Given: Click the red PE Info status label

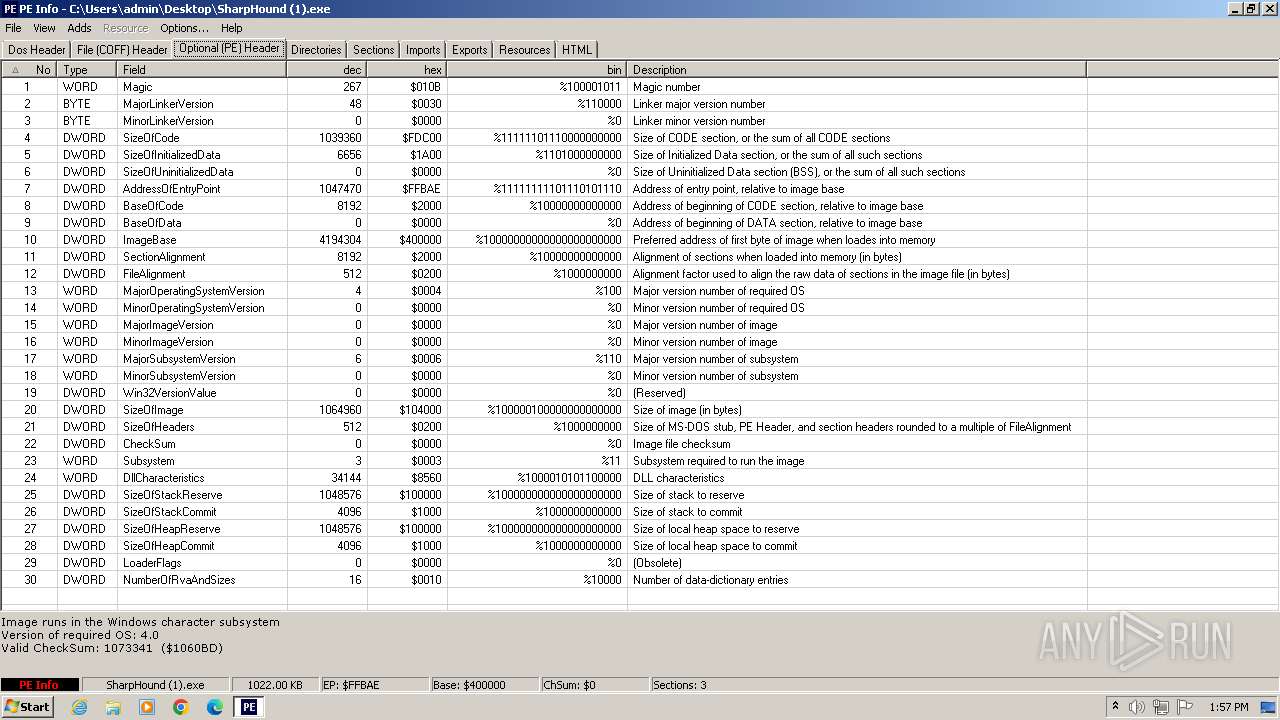Looking at the screenshot, I should [39, 685].
